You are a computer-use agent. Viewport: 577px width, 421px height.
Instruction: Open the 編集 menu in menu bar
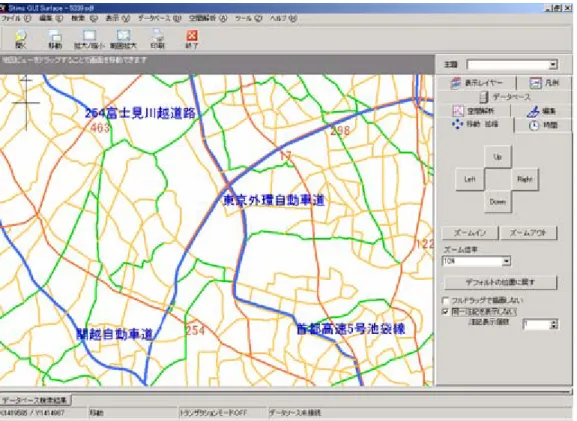pos(51,18)
